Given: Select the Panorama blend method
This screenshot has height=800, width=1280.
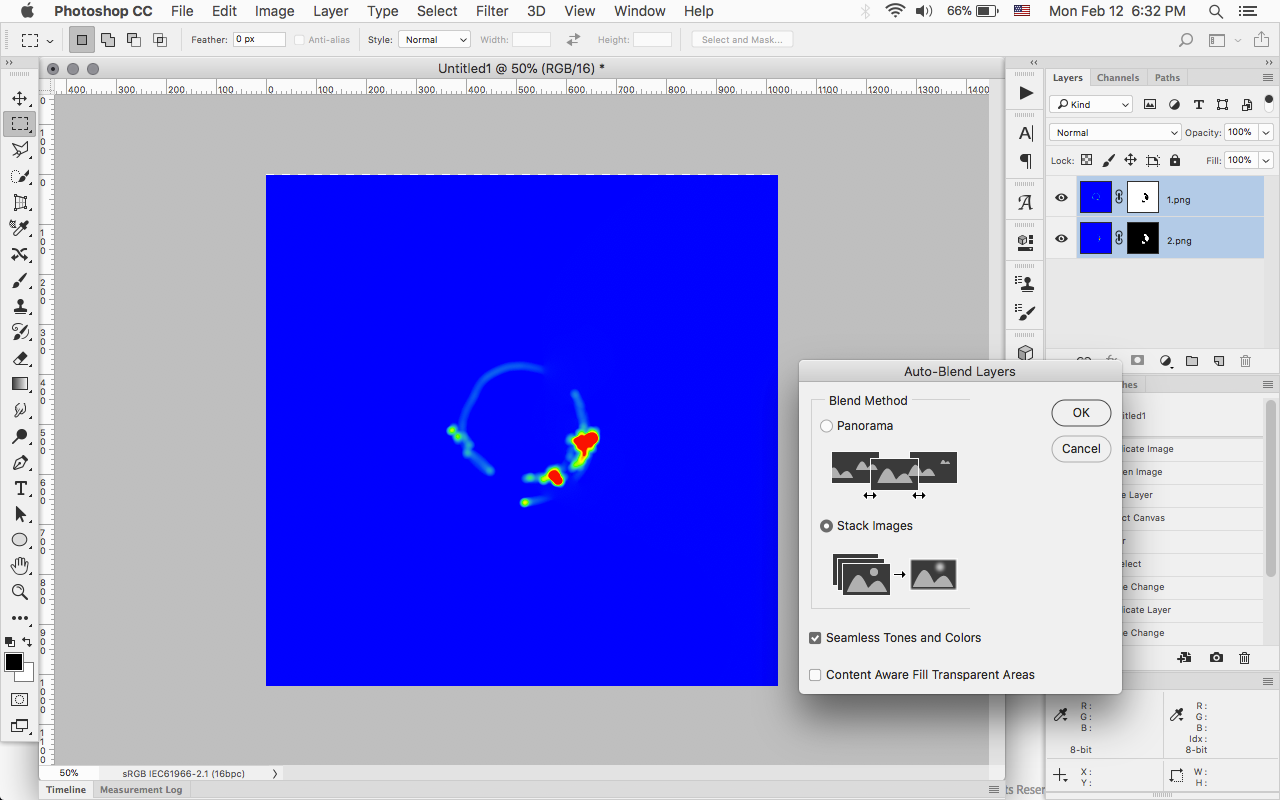Looking at the screenshot, I should (826, 426).
